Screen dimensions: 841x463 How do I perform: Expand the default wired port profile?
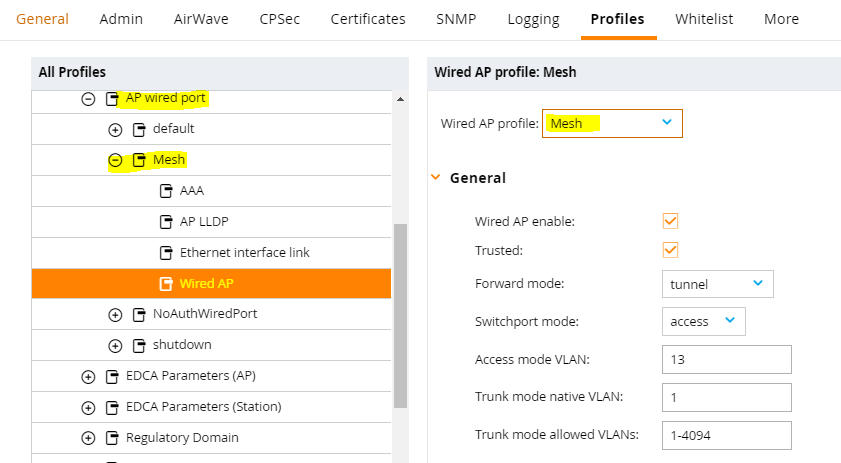[115, 130]
